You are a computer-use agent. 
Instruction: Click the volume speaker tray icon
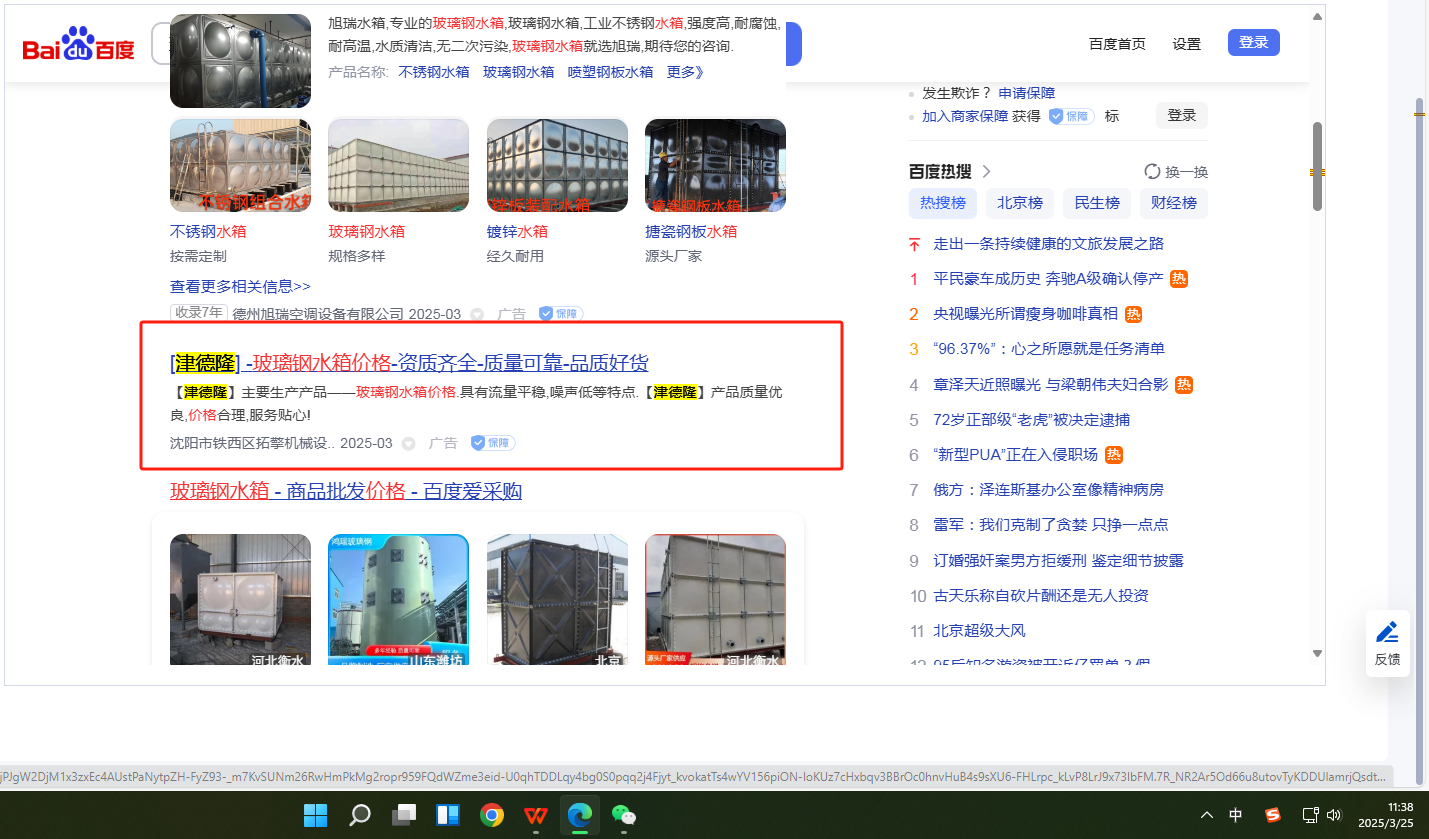1333,815
